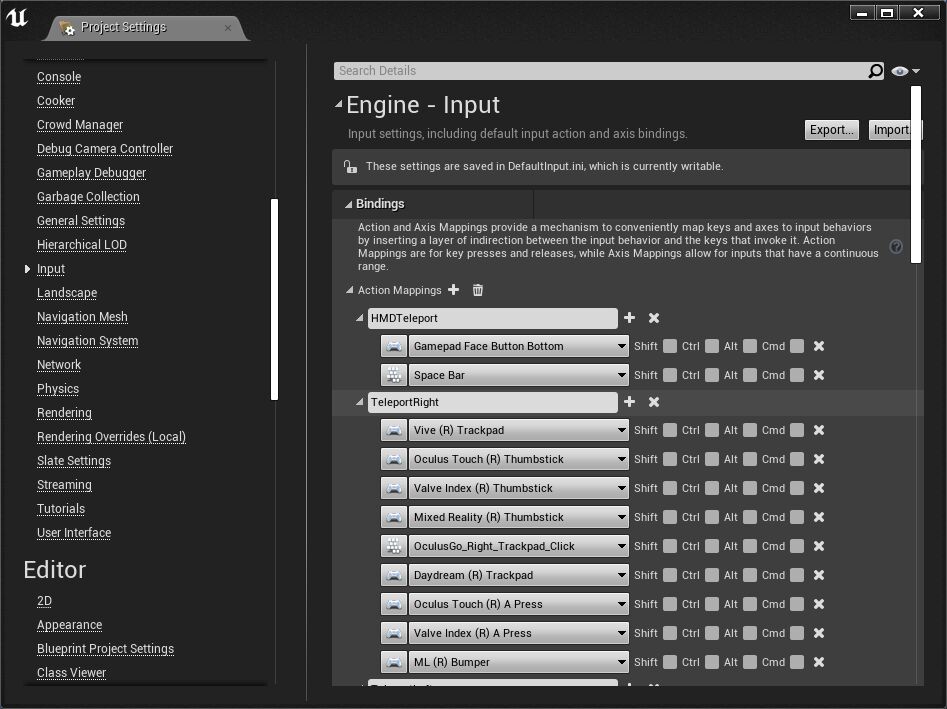Enable Shift for Valve Index (R) A Press
Viewport: 947px width, 709px height.
coord(670,633)
